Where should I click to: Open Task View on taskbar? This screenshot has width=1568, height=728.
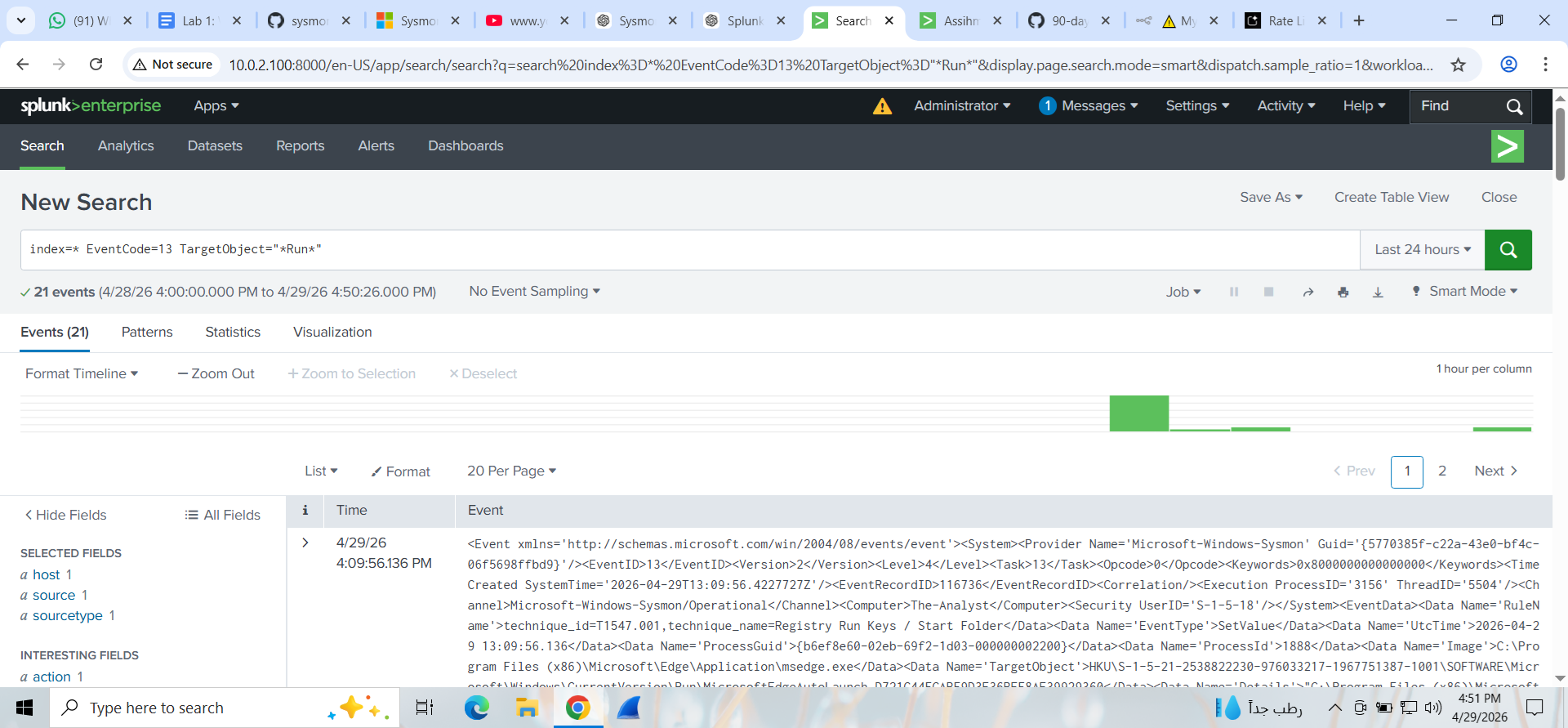click(425, 708)
